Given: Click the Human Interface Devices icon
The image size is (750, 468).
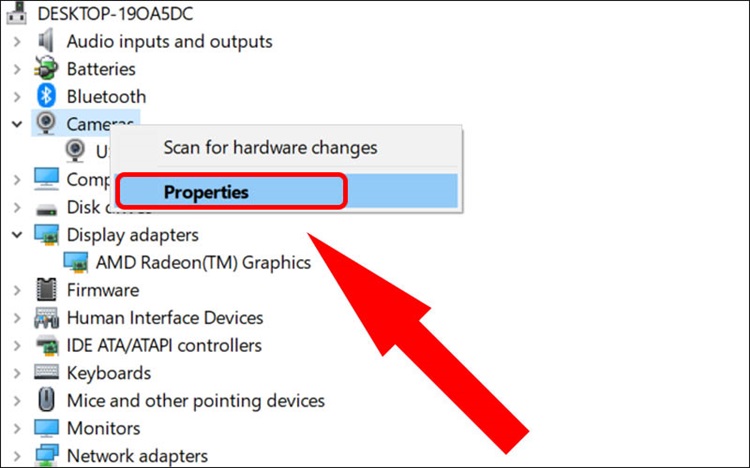Looking at the screenshot, I should (x=46, y=317).
